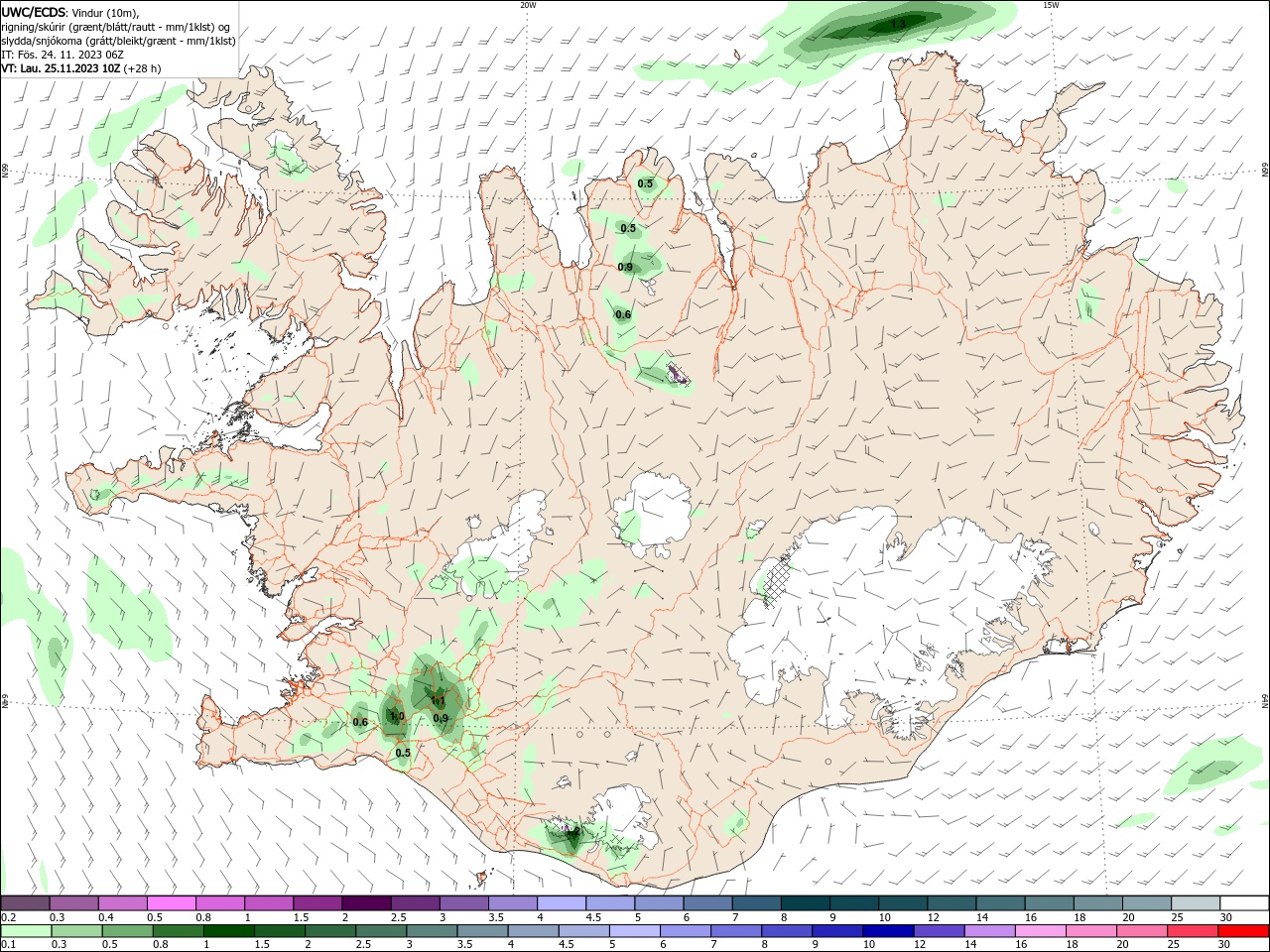Select the upper scale swatch starting at 0.2

click(26, 902)
